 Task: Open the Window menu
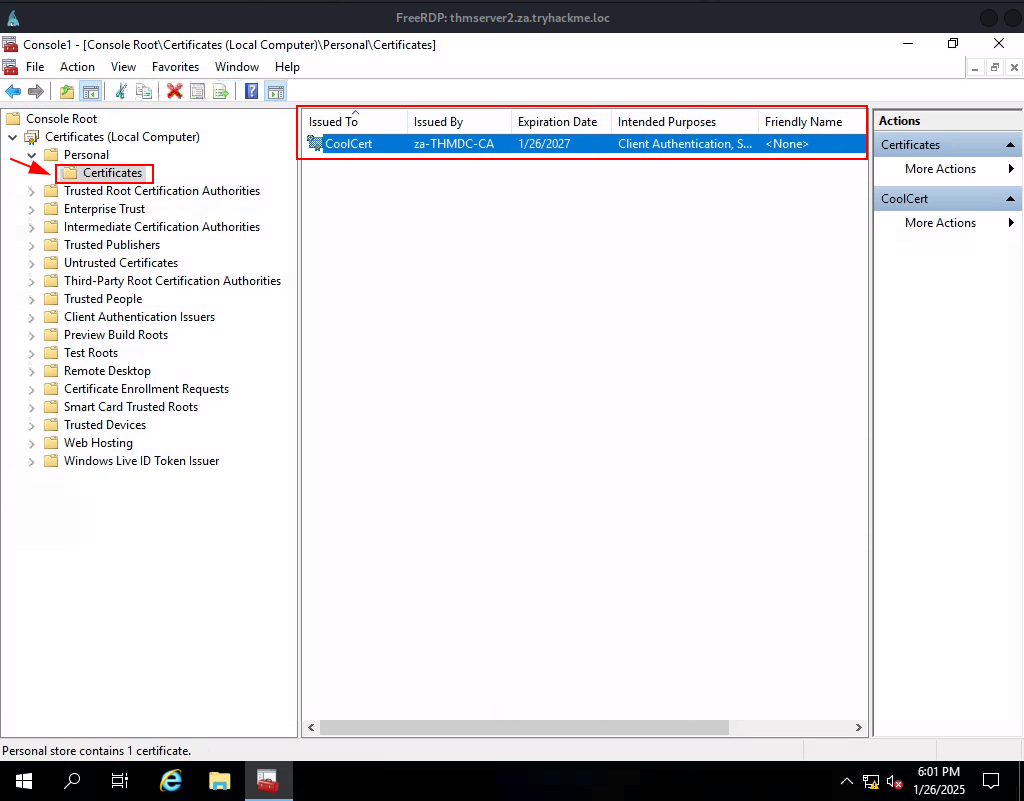tap(237, 67)
